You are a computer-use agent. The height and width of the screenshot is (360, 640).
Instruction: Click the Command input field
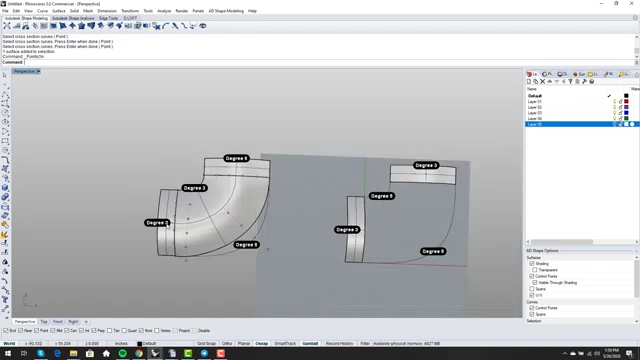pos(329,62)
